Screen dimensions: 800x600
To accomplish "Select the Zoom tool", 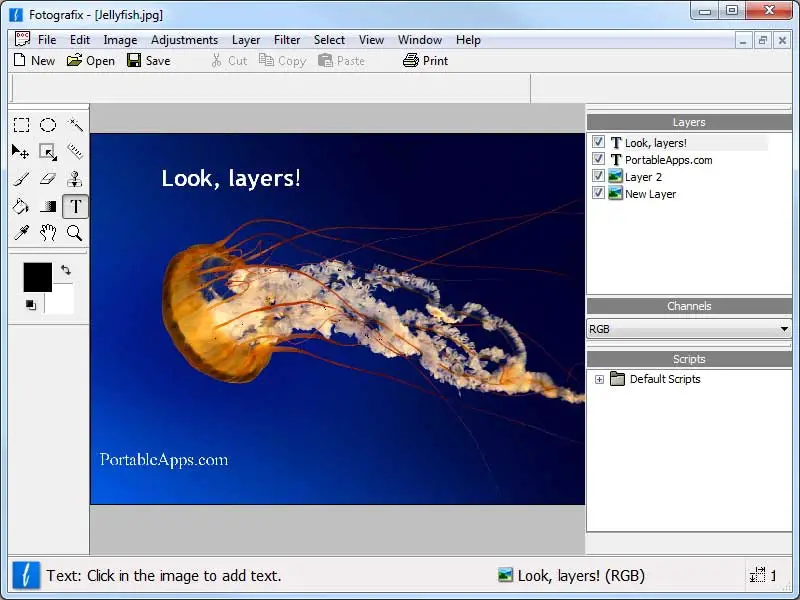I will (75, 233).
